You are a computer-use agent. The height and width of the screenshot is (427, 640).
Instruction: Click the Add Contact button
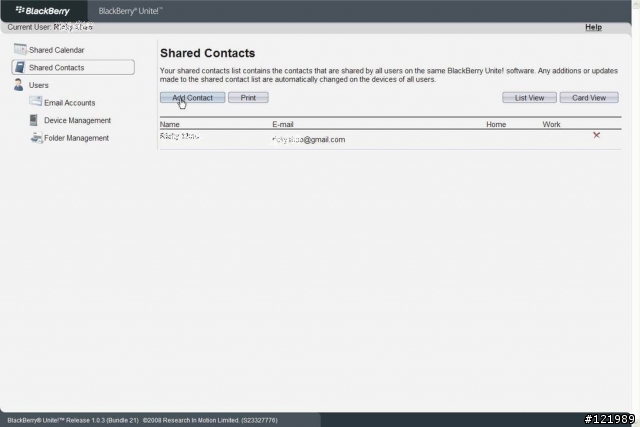pyautogui.click(x=192, y=98)
